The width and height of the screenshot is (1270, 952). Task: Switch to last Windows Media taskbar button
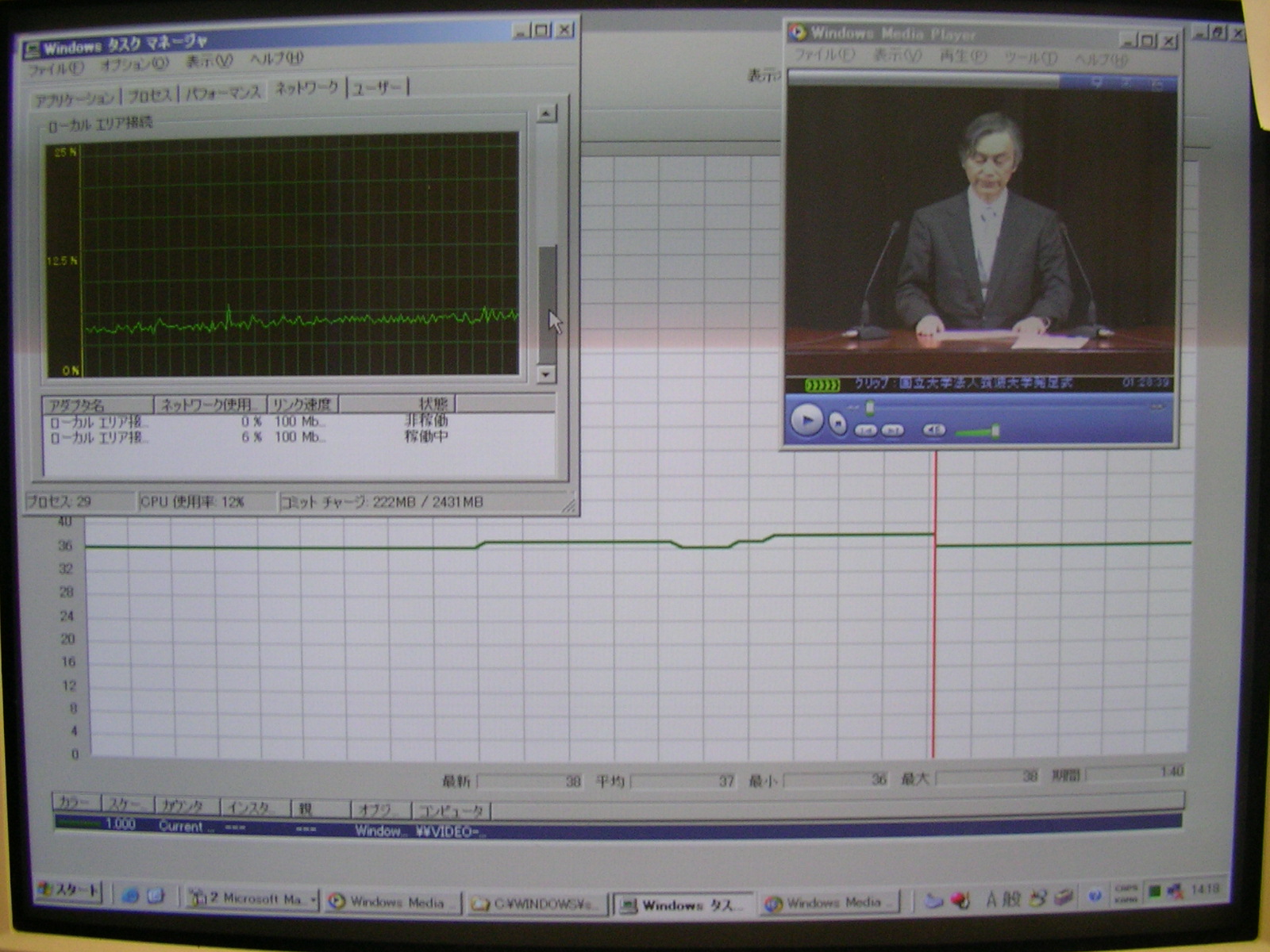830,903
